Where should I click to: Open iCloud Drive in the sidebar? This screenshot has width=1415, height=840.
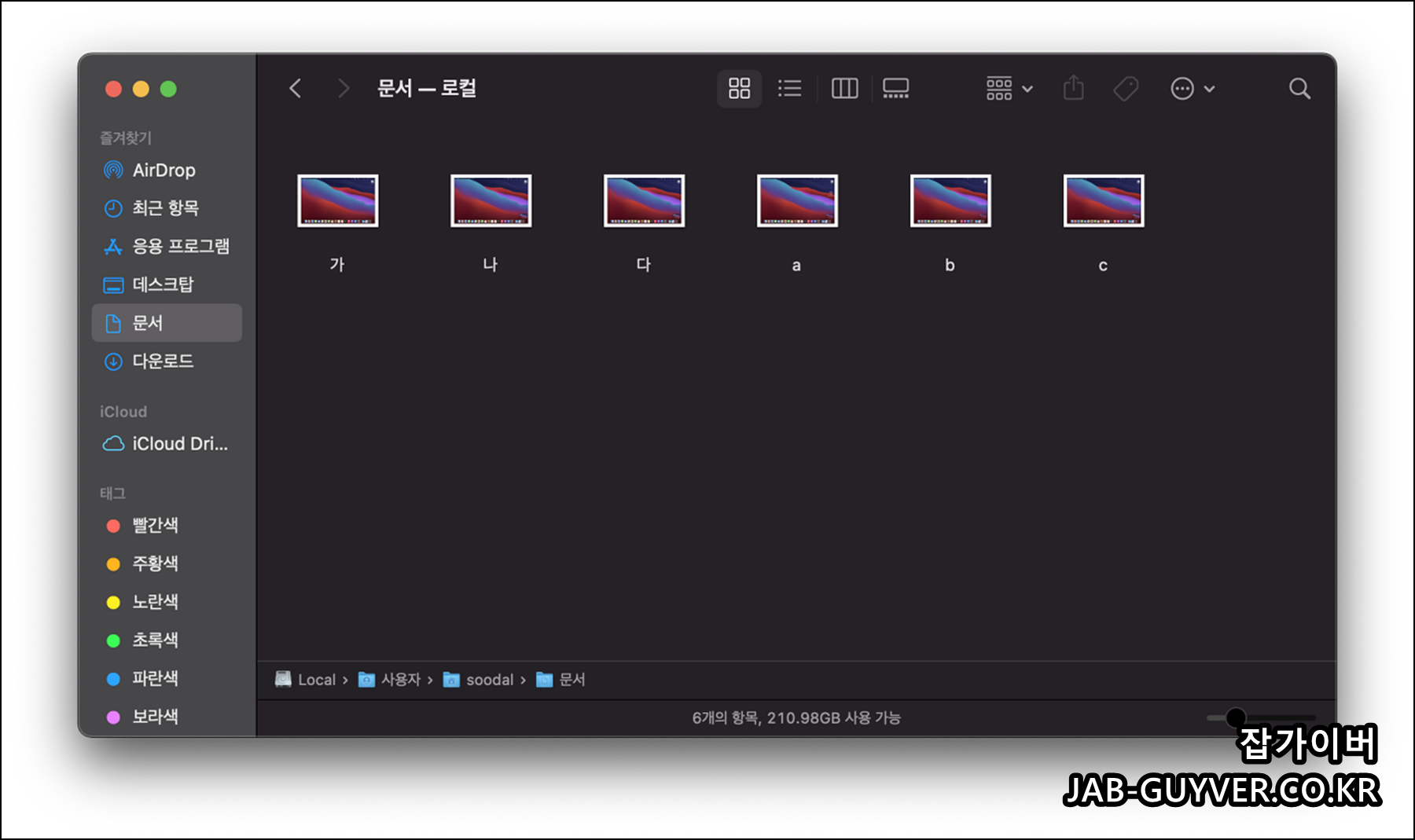(167, 444)
